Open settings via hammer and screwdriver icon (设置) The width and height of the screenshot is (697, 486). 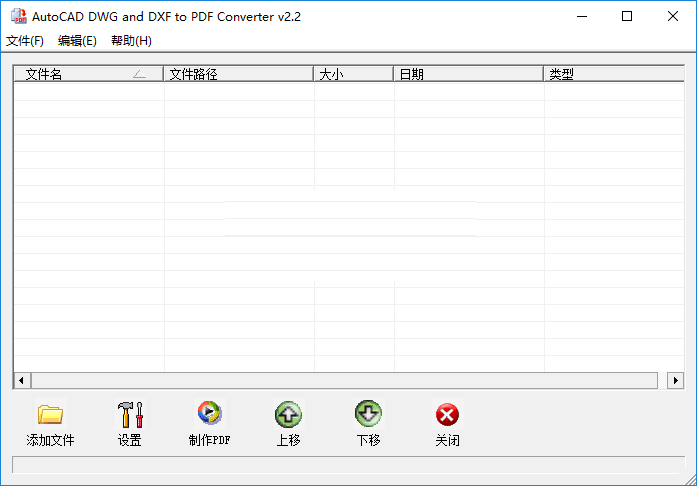[130, 414]
